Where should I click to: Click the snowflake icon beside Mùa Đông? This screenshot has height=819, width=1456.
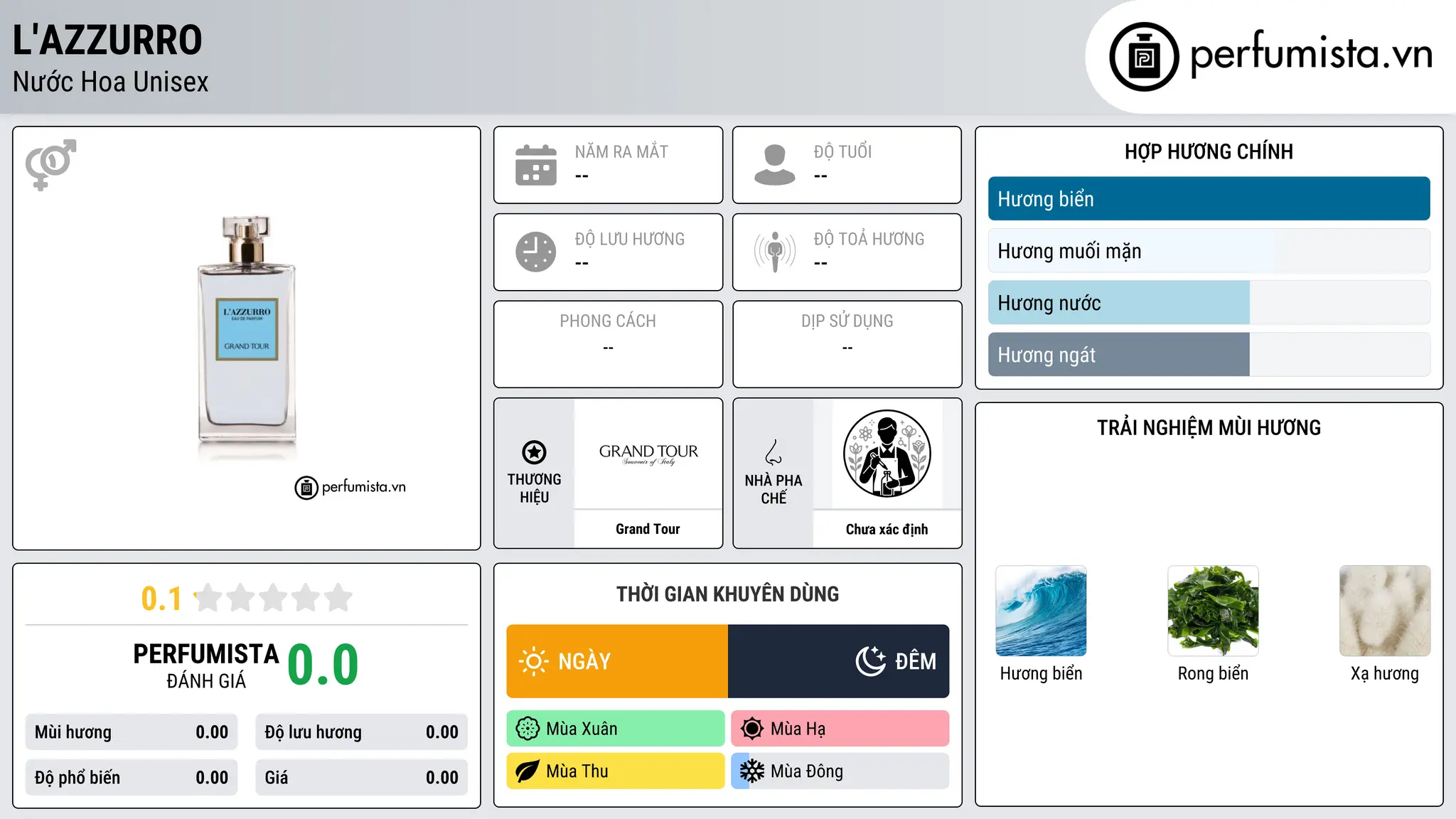click(x=752, y=771)
